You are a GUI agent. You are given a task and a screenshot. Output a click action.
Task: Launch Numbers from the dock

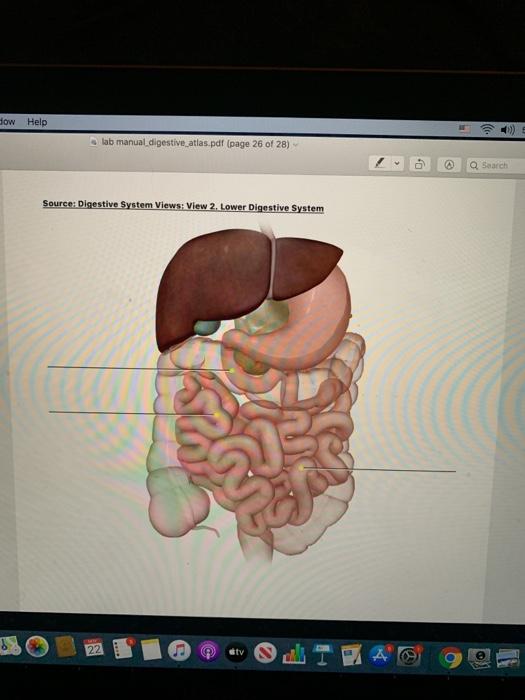pyautogui.click(x=294, y=654)
